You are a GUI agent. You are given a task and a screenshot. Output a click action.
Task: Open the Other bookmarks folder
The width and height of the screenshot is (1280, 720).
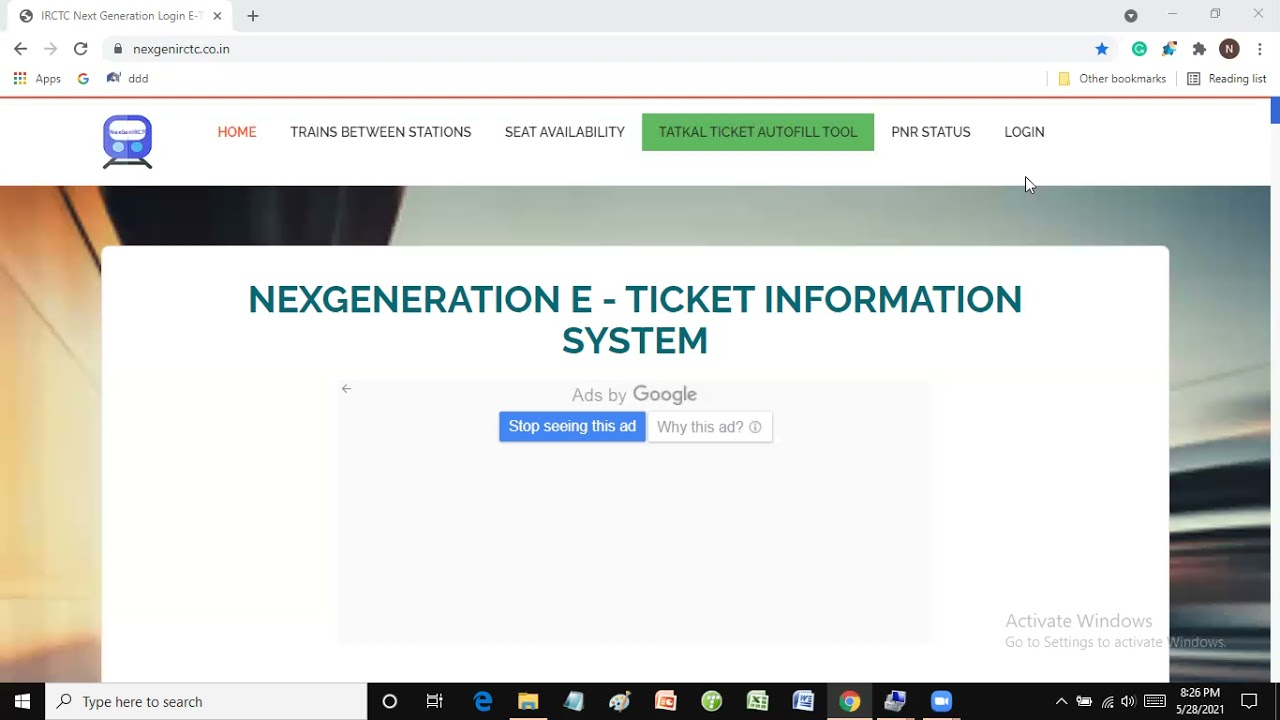pyautogui.click(x=1112, y=78)
